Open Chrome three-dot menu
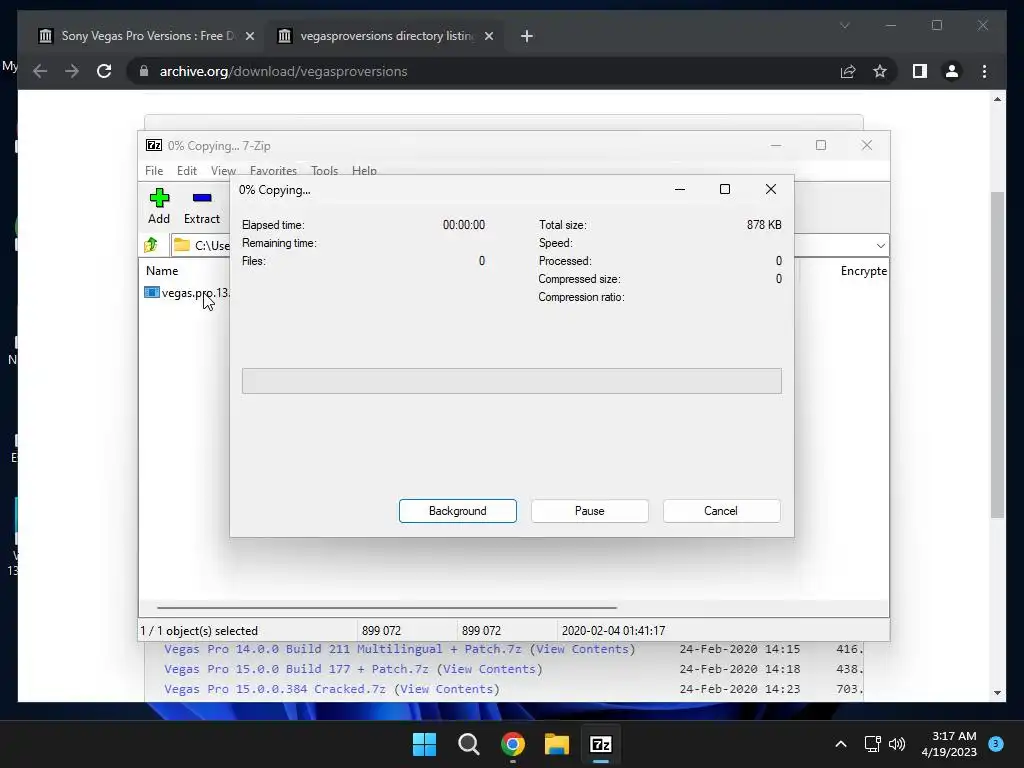 pyautogui.click(x=984, y=71)
